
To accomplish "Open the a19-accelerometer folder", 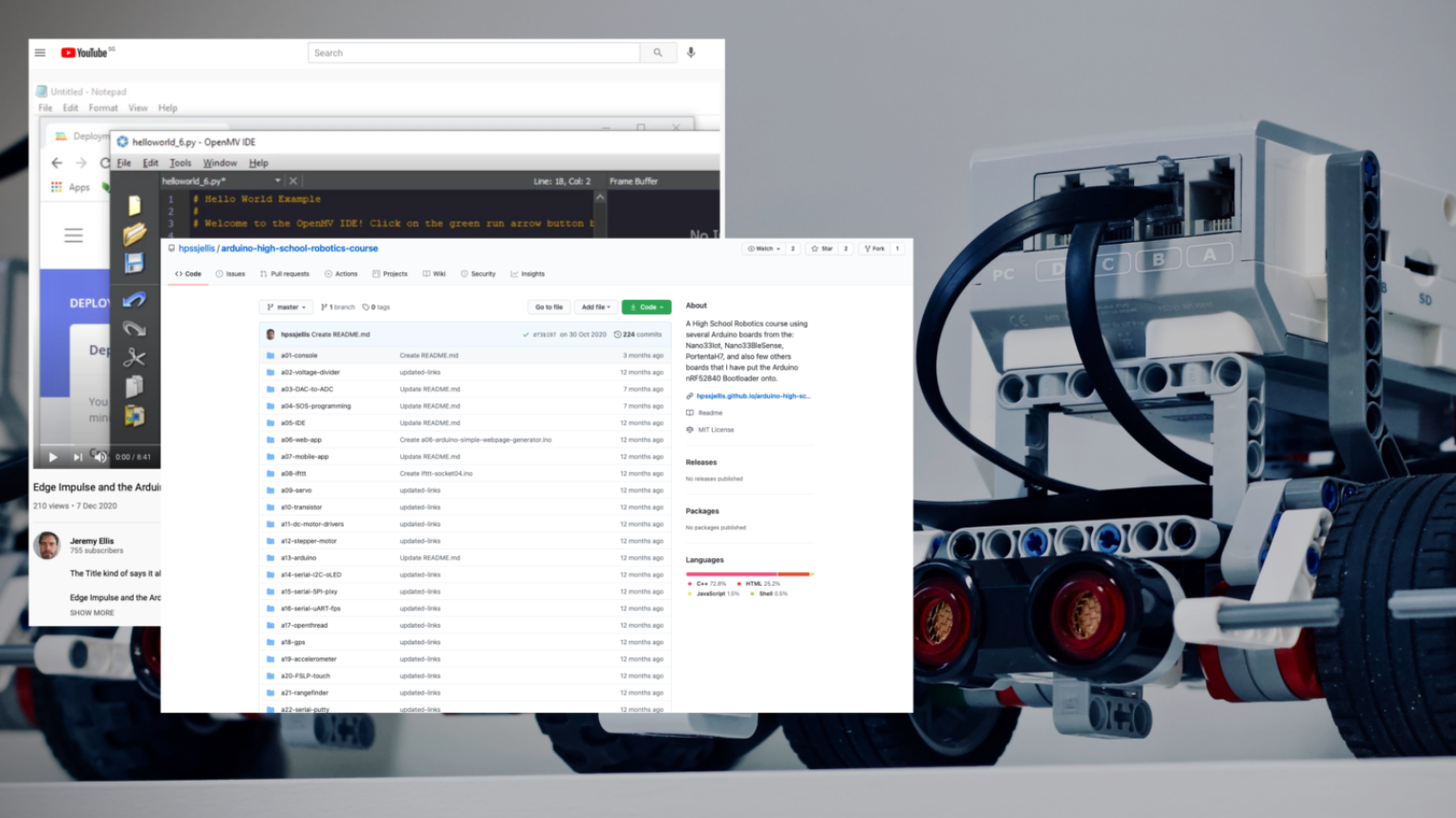I will [x=309, y=659].
